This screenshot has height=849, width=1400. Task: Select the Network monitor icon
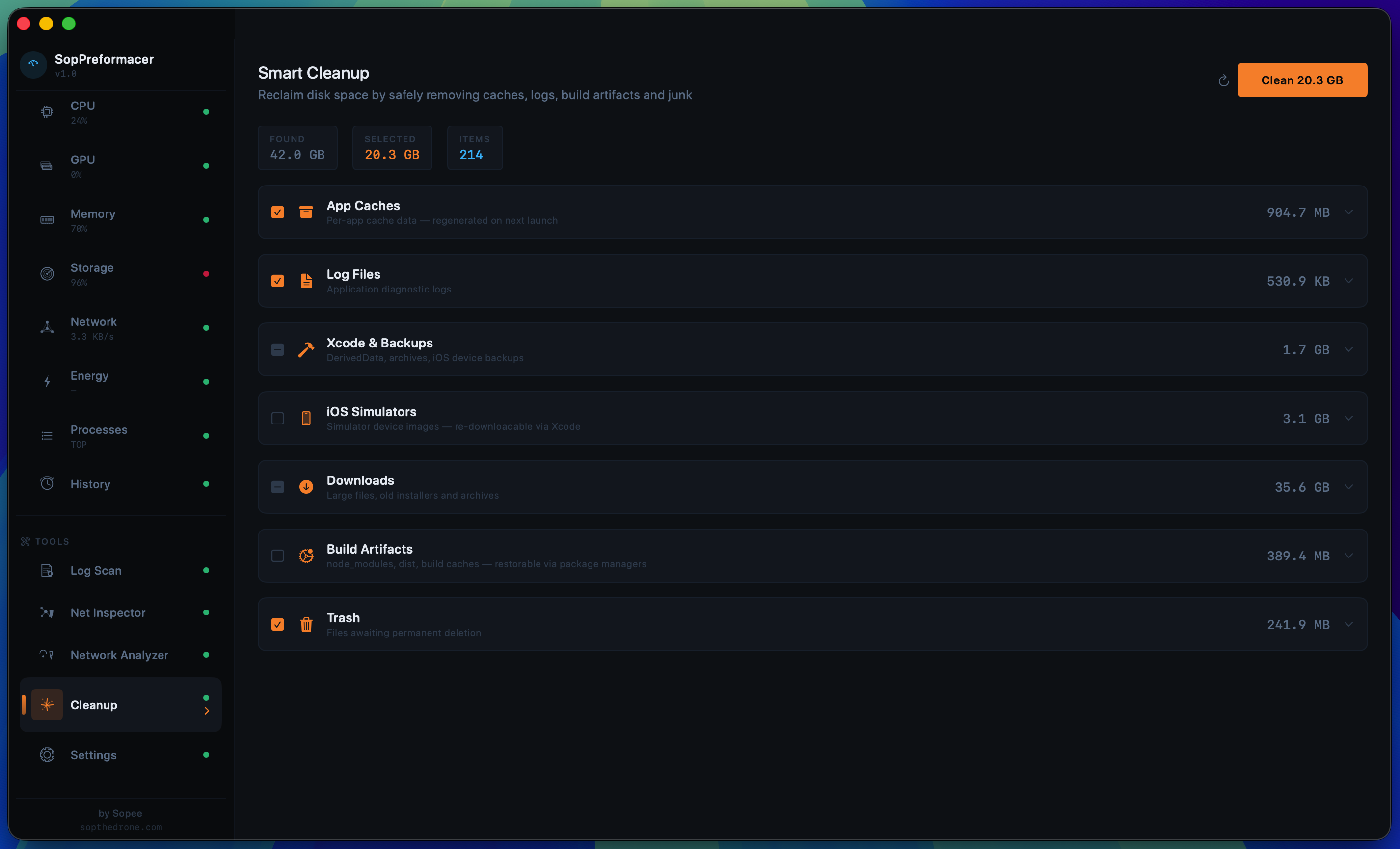pos(47,328)
